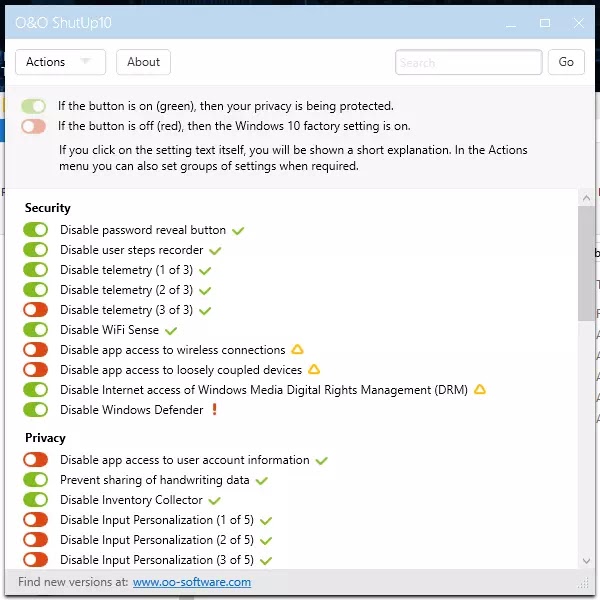Click green checkmark beside Input Personalization (1 of 5)
Viewport: 600px width, 600px height.
point(266,521)
